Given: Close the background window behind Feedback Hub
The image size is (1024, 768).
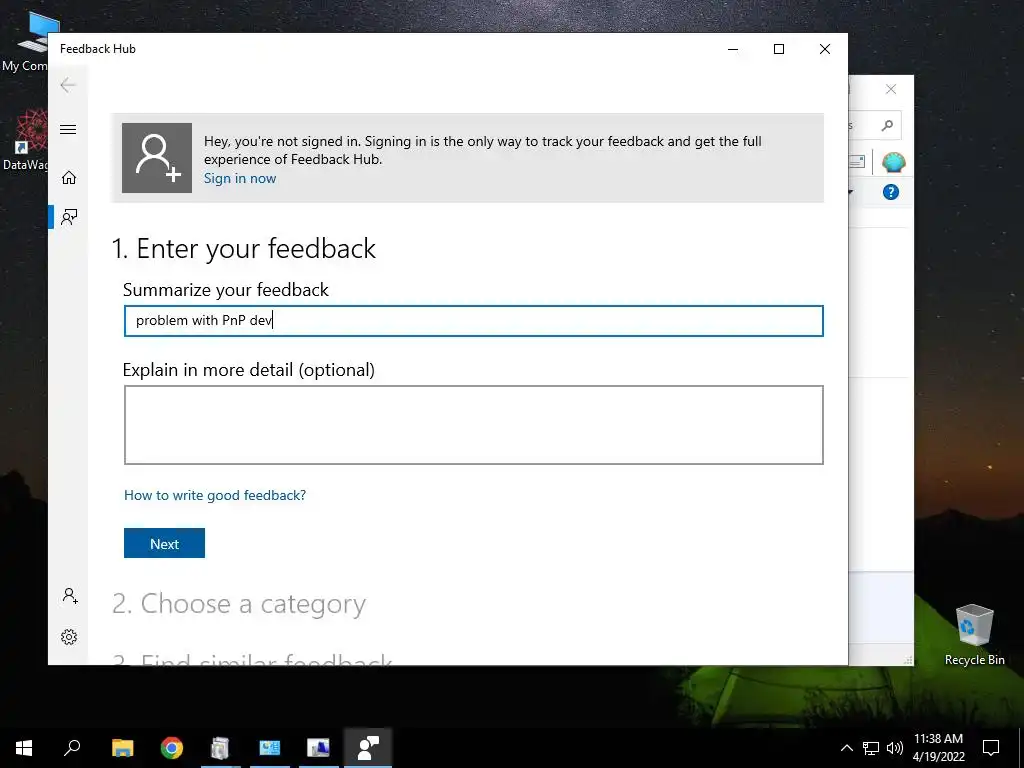Looking at the screenshot, I should [891, 89].
